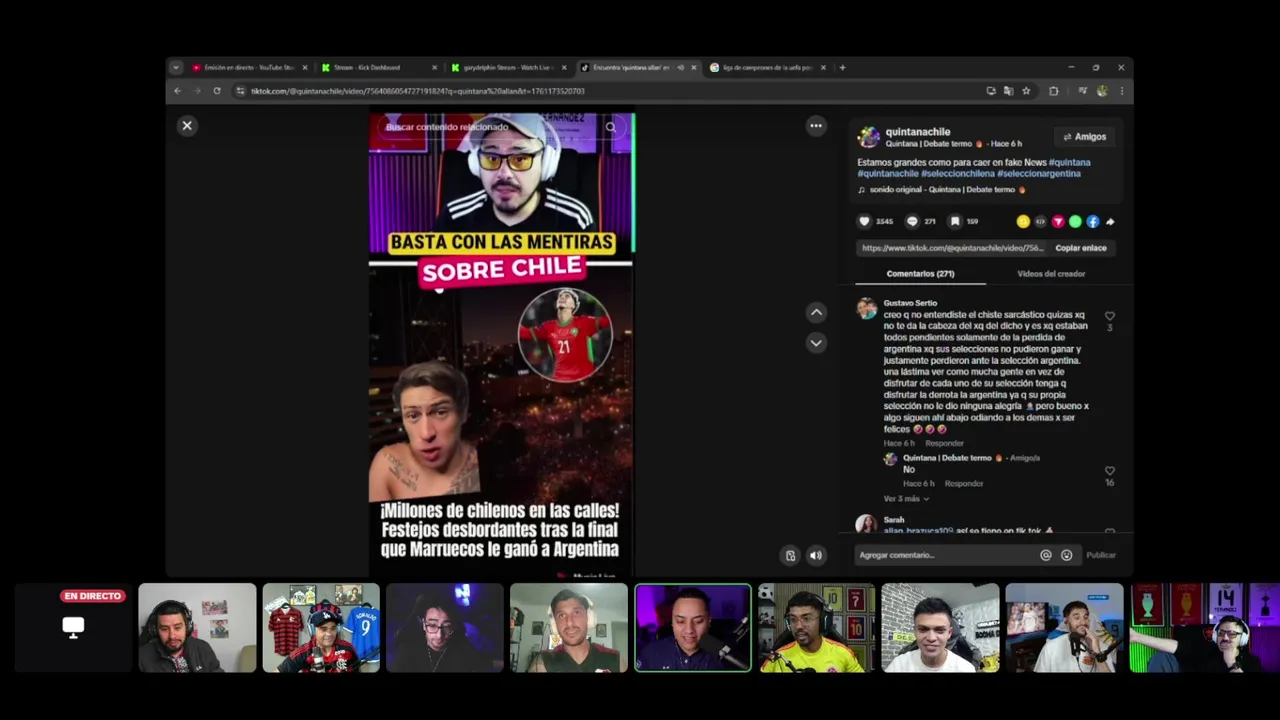Open comments via speech bubble icon
This screenshot has width=1280, height=720.
click(x=912, y=221)
